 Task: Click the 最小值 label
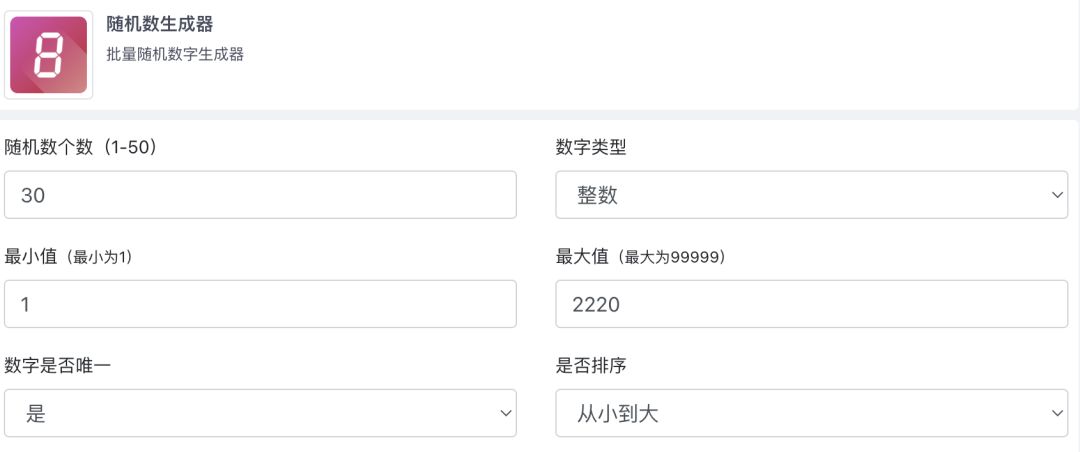click(x=33, y=257)
